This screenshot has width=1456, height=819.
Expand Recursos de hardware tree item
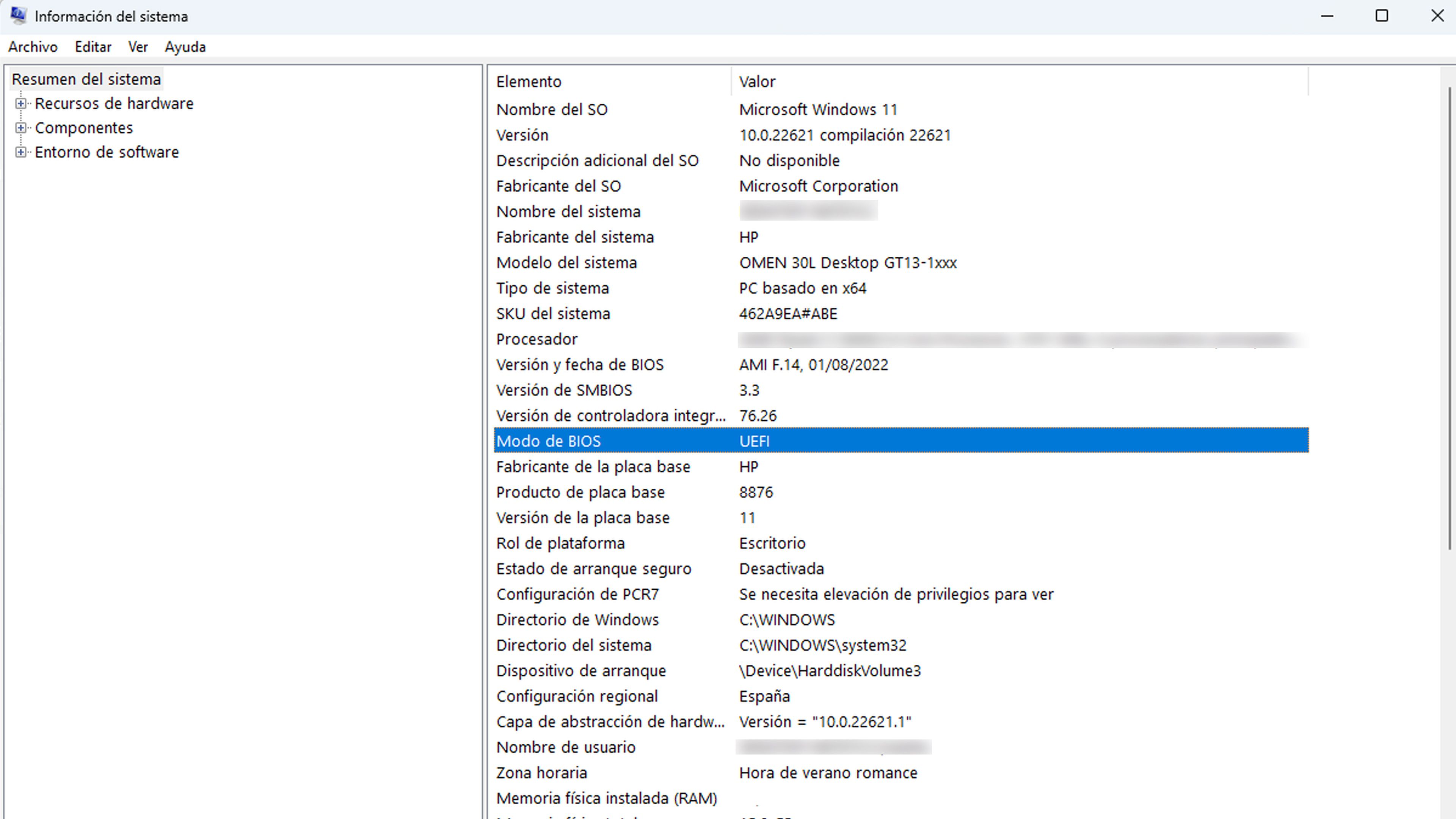(x=20, y=103)
